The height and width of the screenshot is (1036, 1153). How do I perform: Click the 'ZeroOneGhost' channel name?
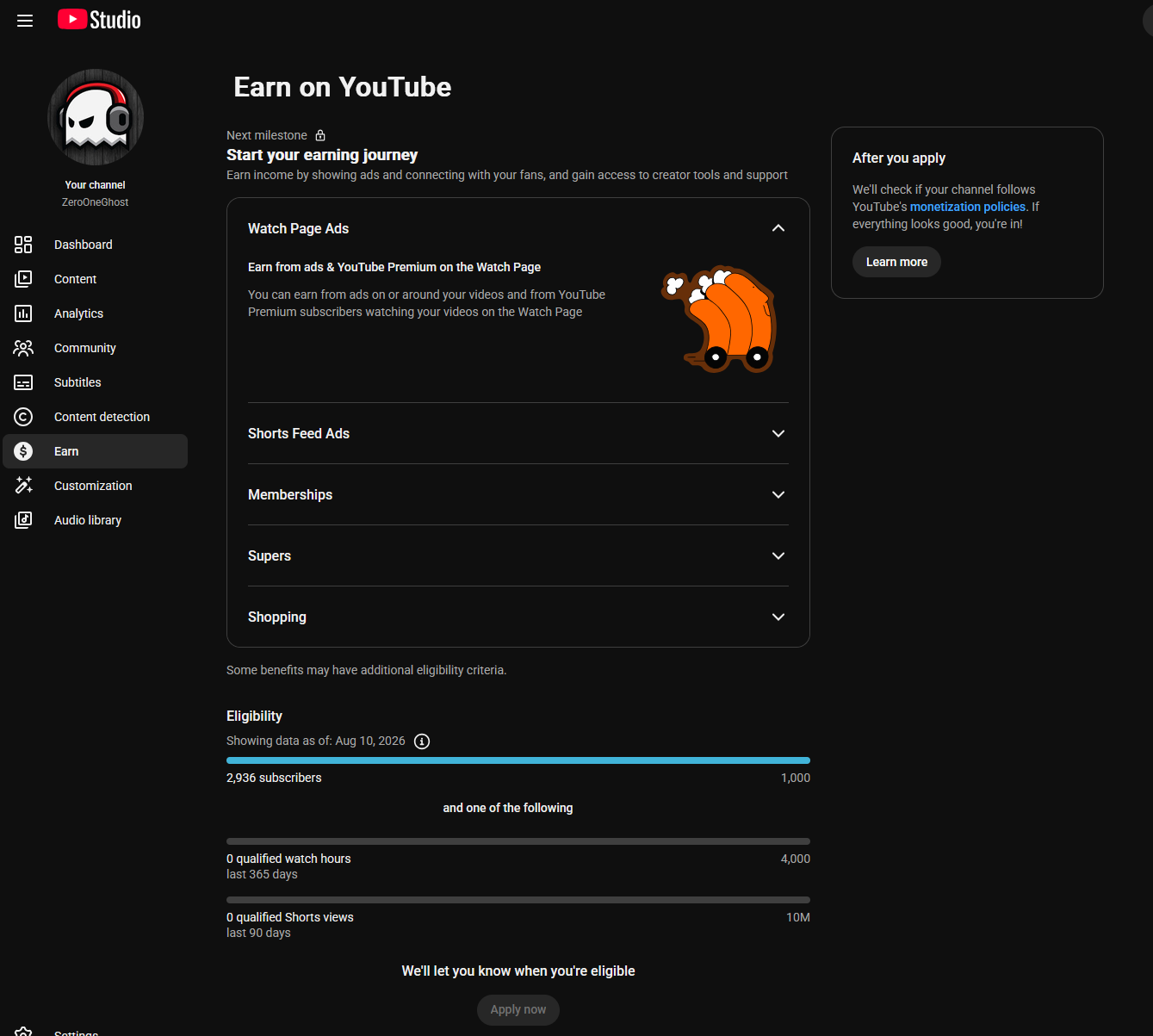click(95, 202)
